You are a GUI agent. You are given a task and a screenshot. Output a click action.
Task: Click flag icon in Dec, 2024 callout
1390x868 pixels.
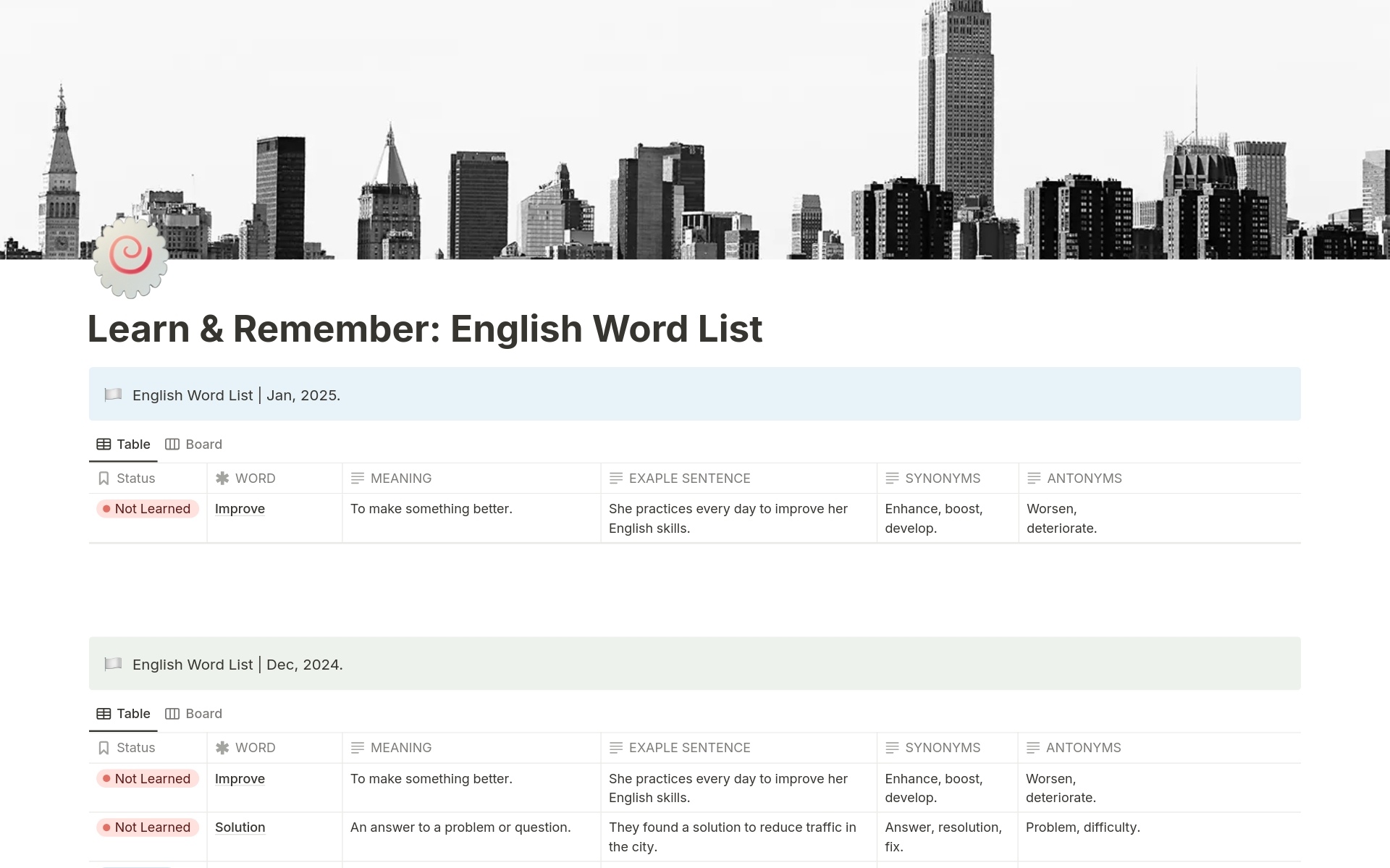113,664
